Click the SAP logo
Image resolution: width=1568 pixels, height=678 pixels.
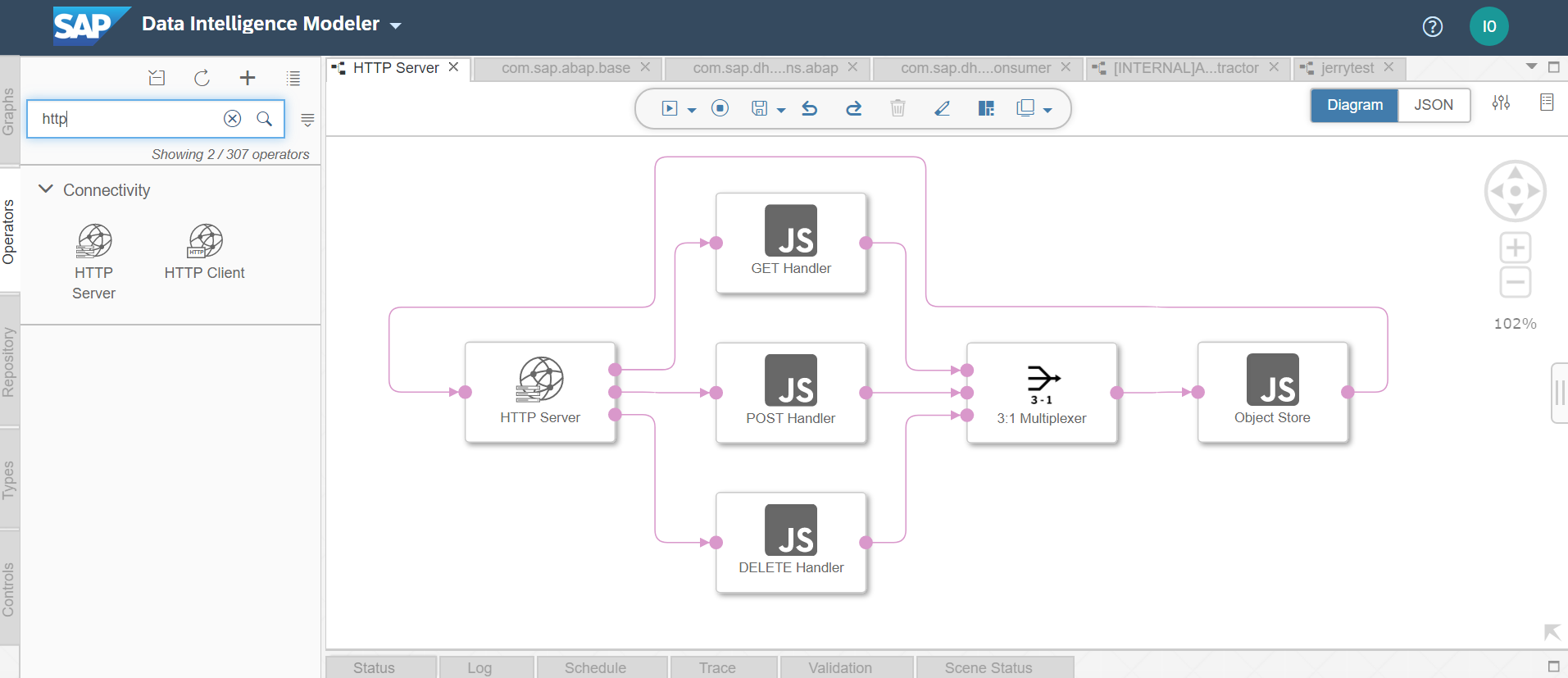(92, 25)
